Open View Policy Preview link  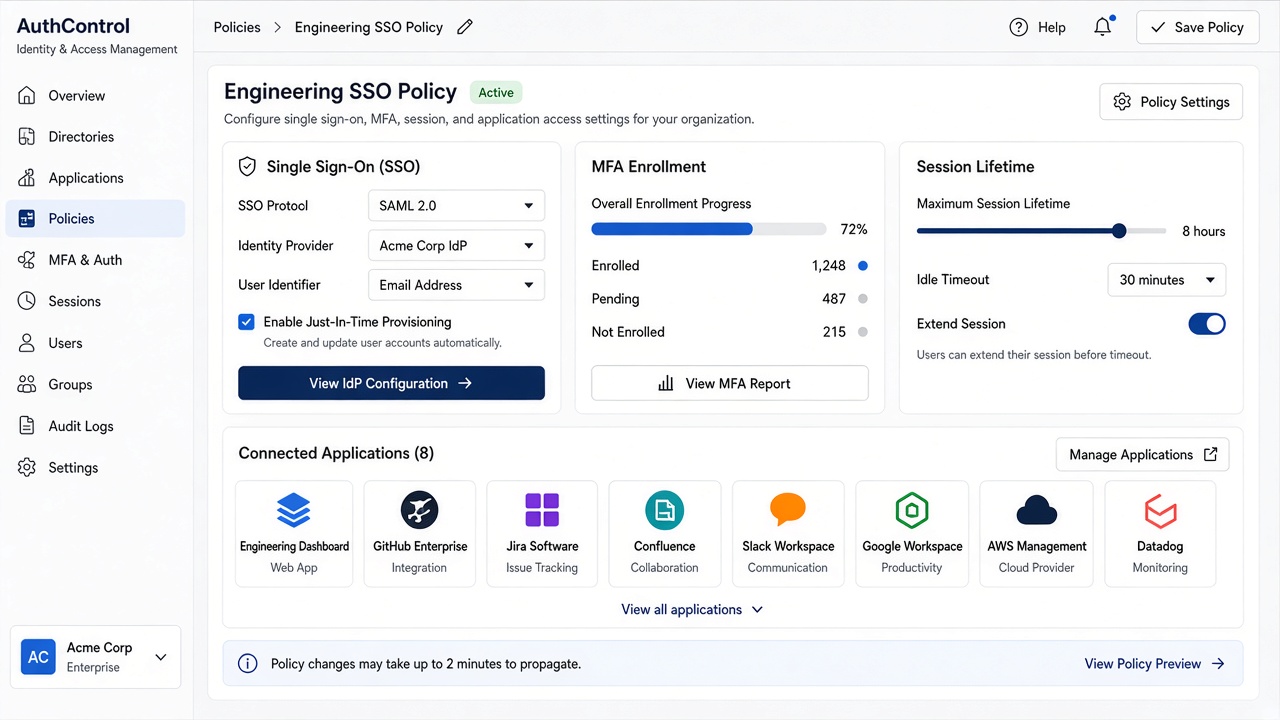(1155, 664)
